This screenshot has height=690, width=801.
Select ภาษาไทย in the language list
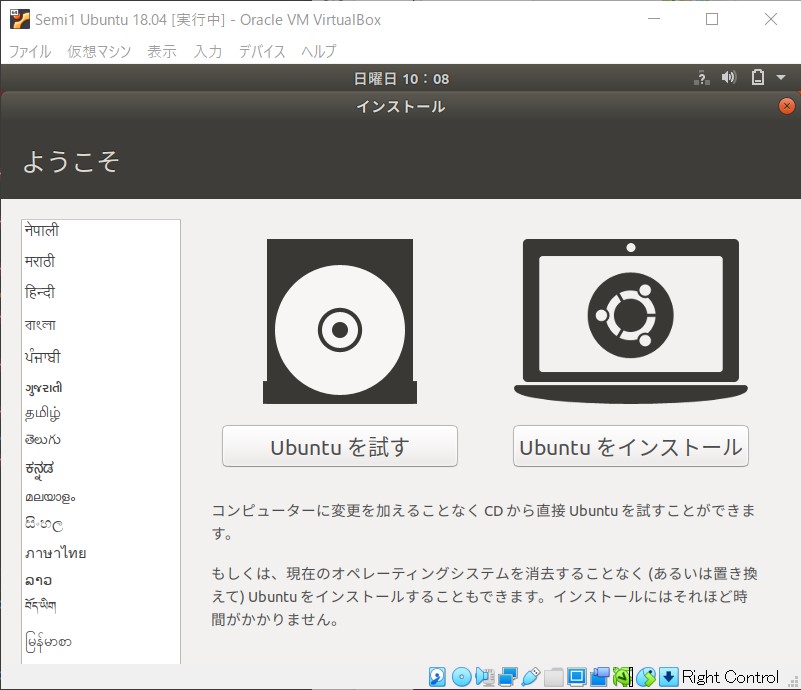pyautogui.click(x=101, y=553)
